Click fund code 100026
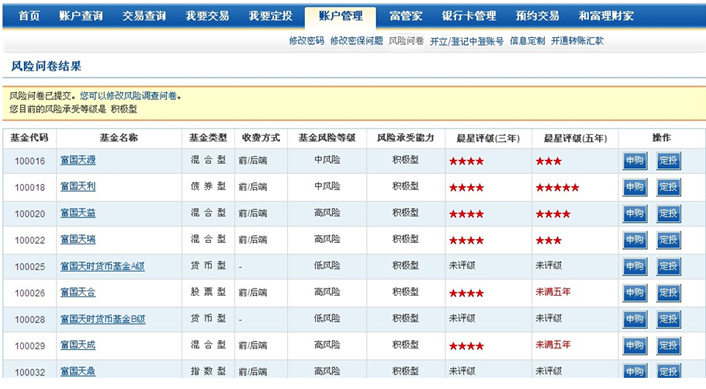 (30, 293)
